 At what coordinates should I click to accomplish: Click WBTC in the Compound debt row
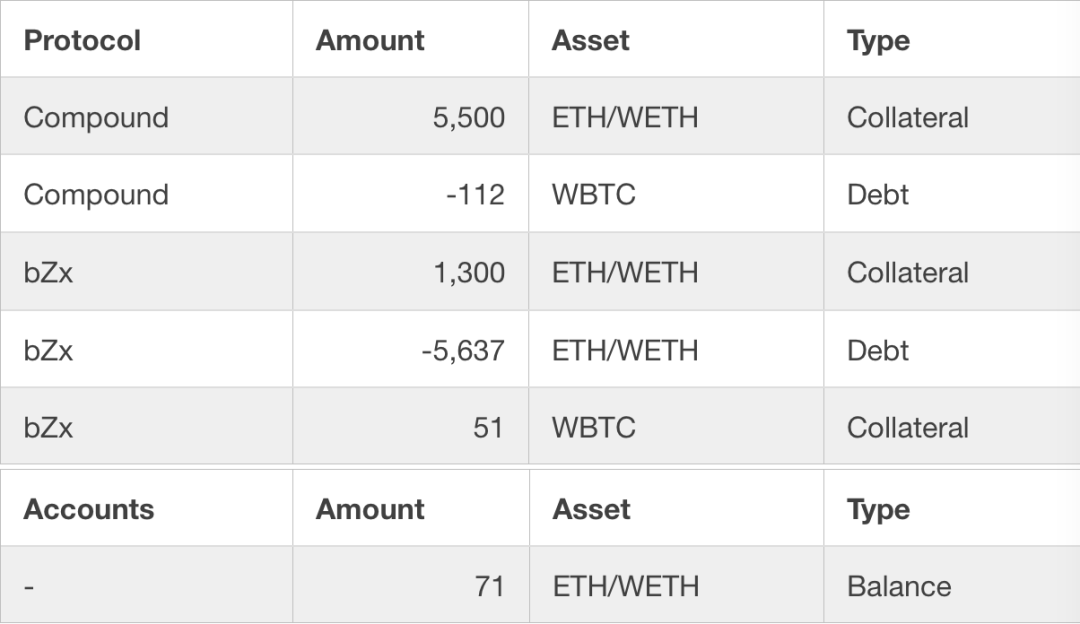(x=593, y=194)
